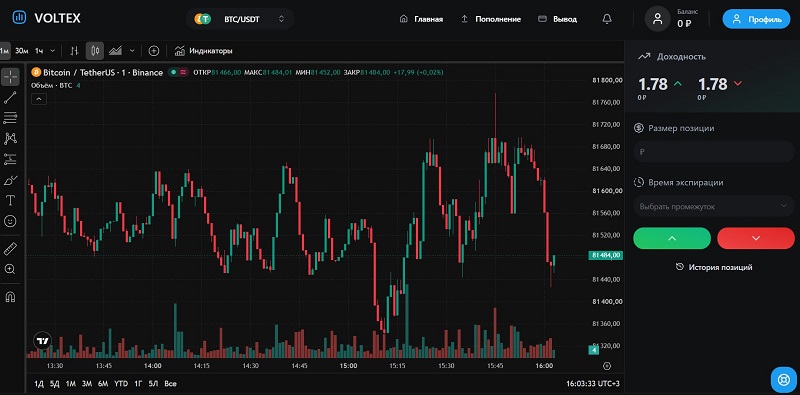800x395 pixels.
Task: Open the Индикаторы indicators menu
Action: 204,51
